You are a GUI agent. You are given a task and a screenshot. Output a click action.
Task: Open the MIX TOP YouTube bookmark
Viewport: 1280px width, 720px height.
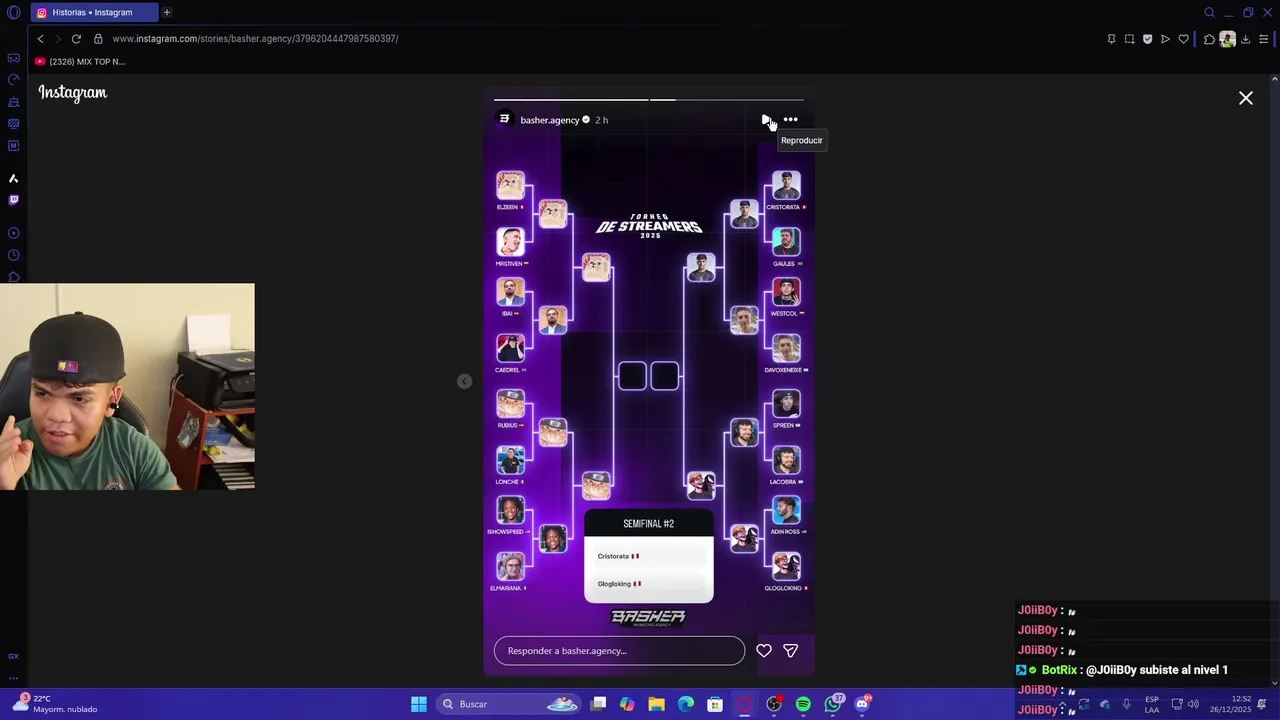pos(80,62)
